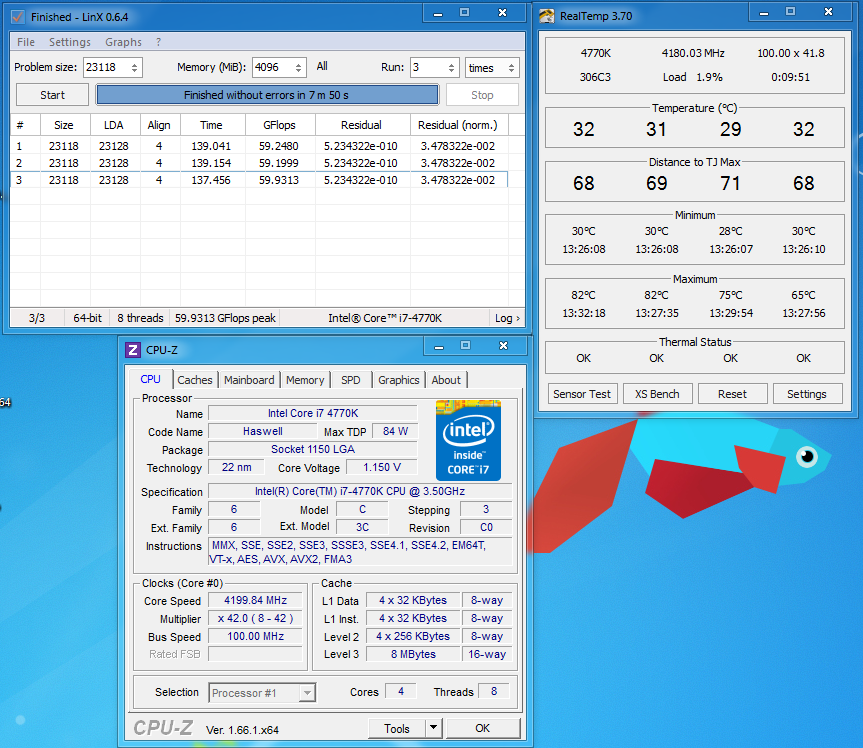Click the Multiplier value x 42.0 ( 8 - 42 )
Viewport: 863px width, 748px height.
[x=255, y=618]
